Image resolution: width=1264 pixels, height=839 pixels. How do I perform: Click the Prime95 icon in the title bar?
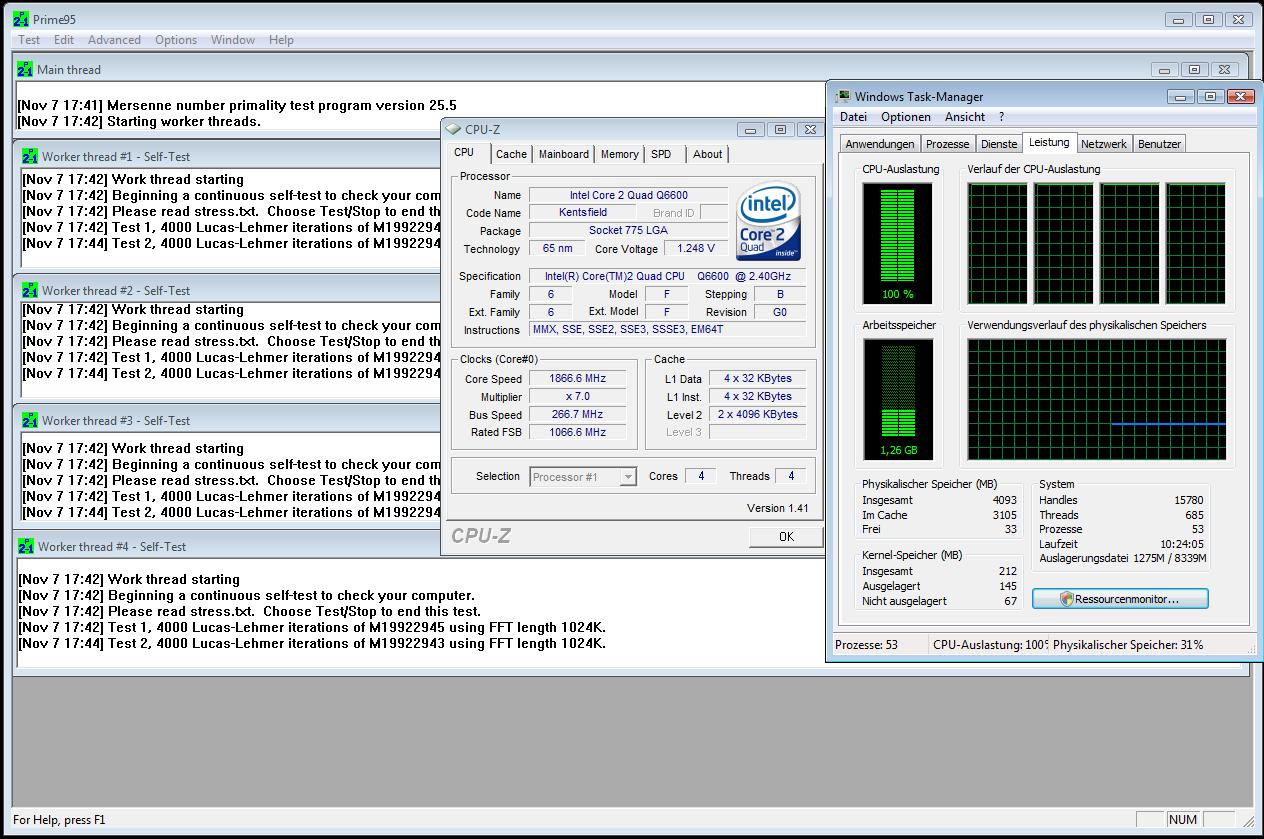[19, 19]
